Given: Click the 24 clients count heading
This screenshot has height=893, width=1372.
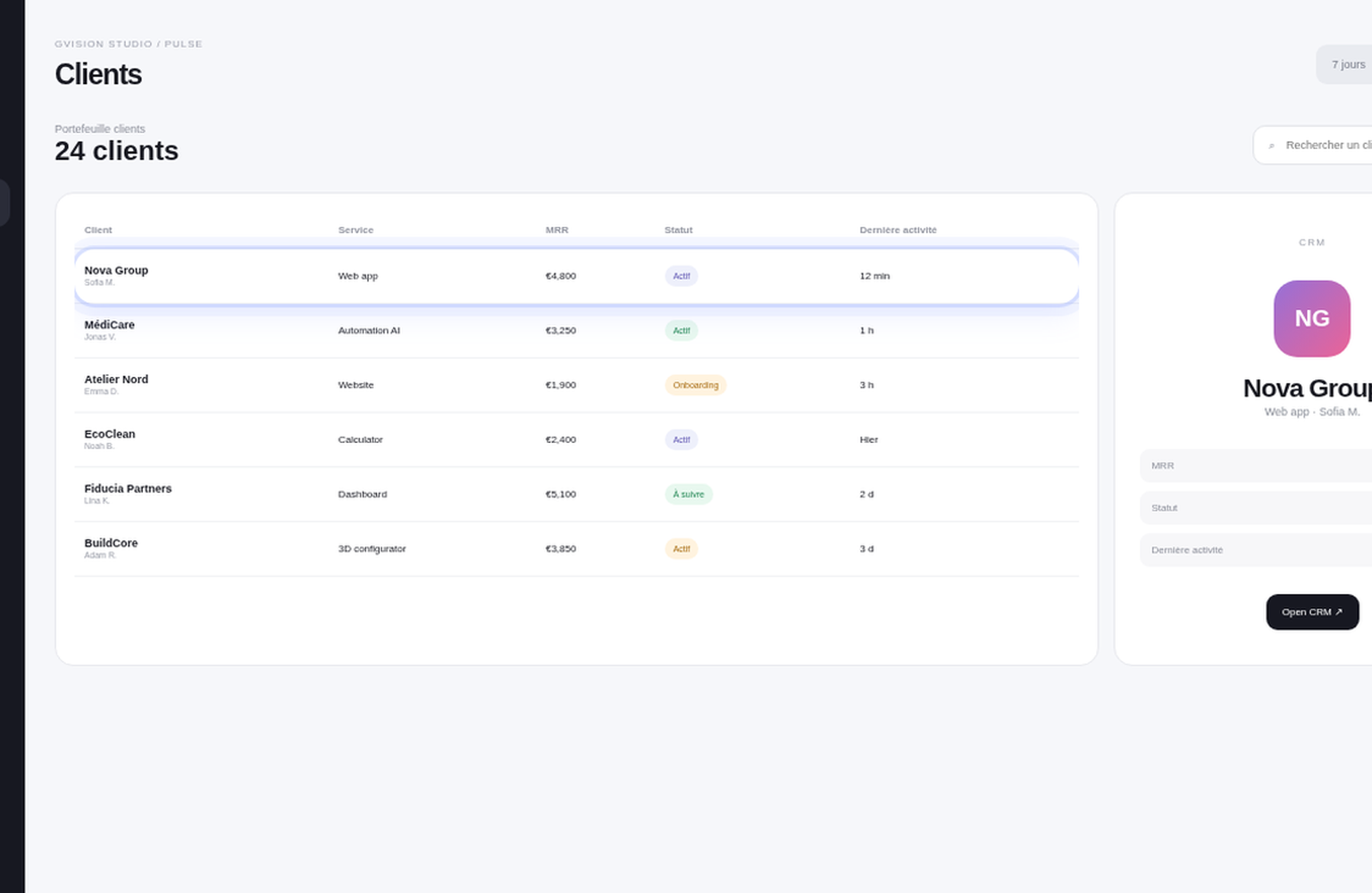Looking at the screenshot, I should point(116,151).
